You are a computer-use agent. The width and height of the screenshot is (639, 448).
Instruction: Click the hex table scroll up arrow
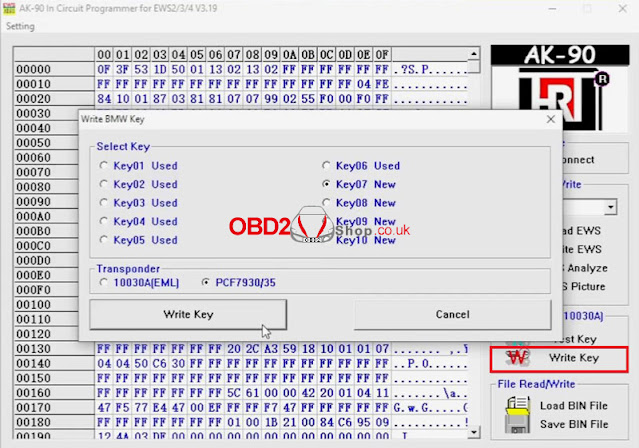tap(474, 54)
